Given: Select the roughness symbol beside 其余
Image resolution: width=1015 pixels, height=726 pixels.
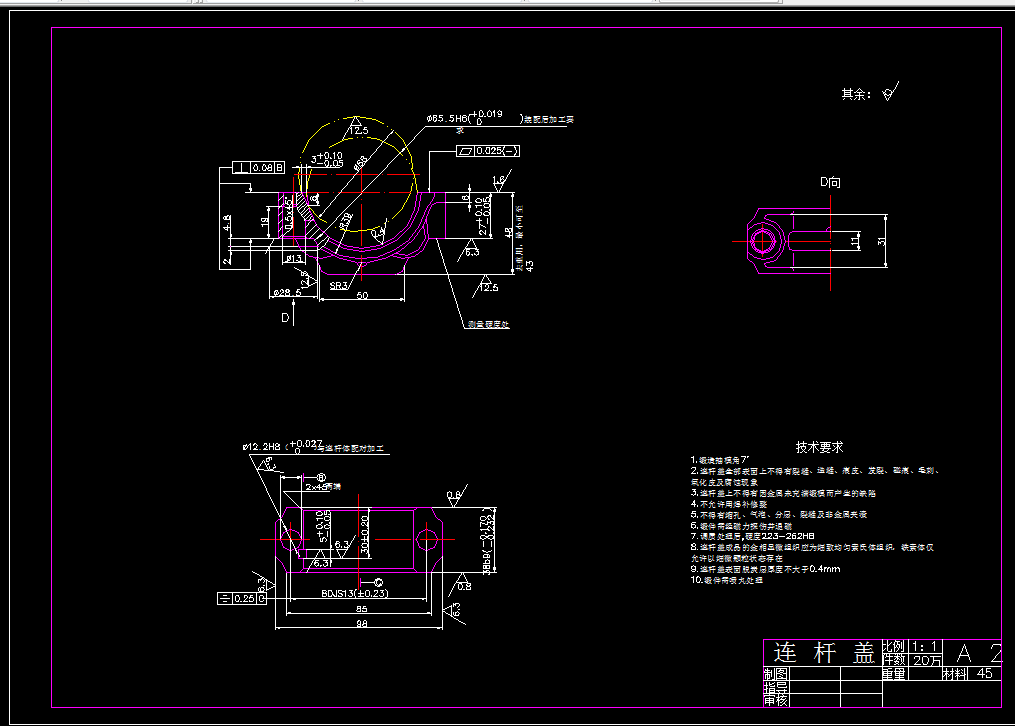Looking at the screenshot, I should point(891,92).
